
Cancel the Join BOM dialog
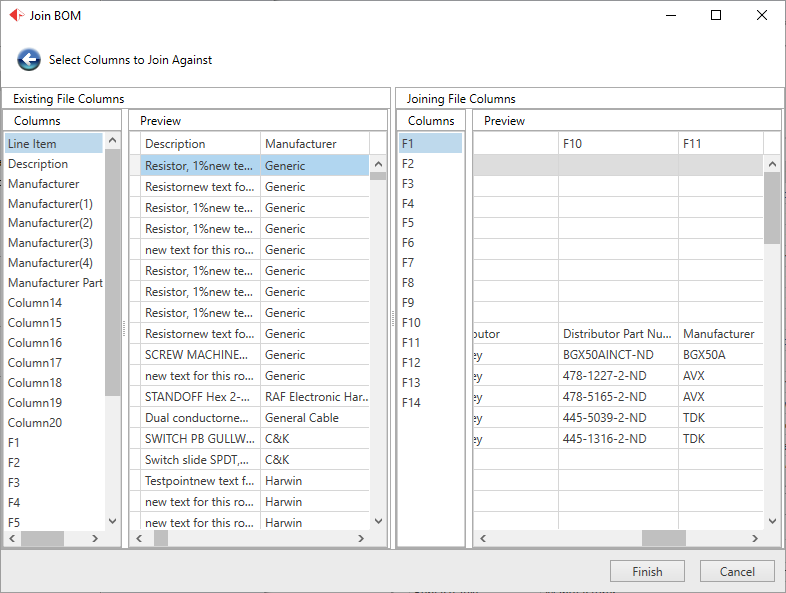pyautogui.click(x=736, y=571)
